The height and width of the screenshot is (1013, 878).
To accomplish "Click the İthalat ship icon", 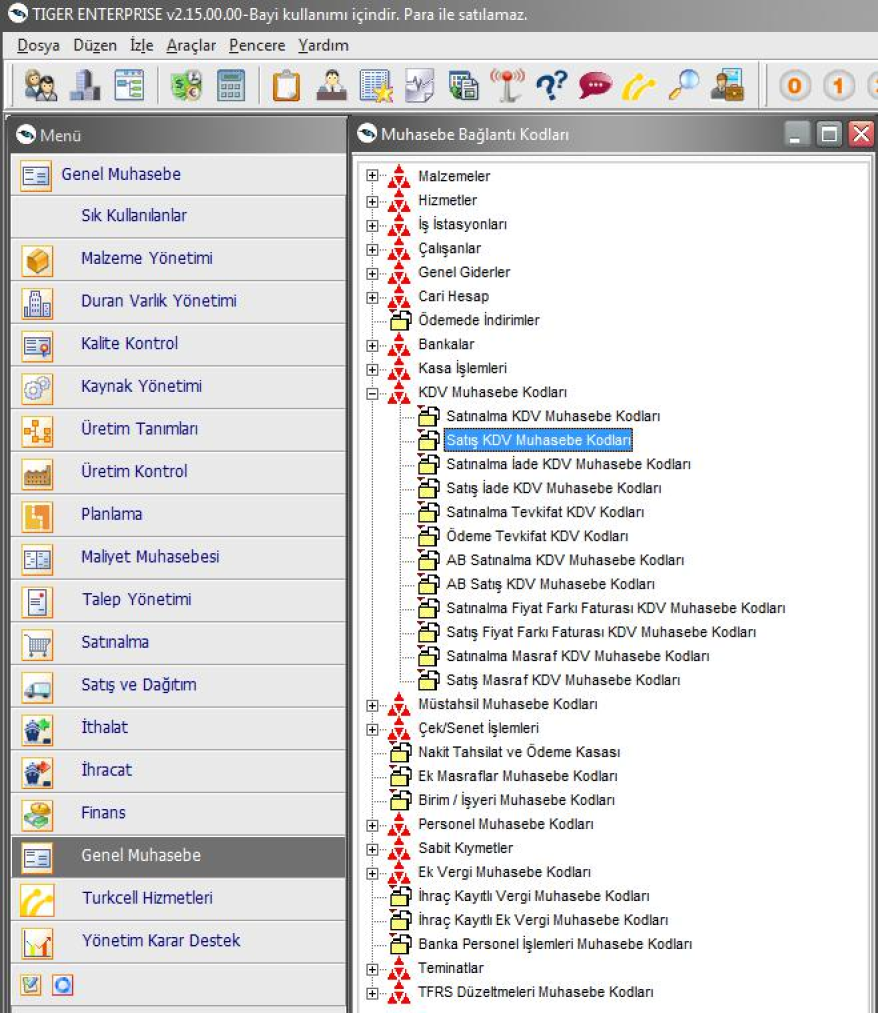I will point(37,729).
